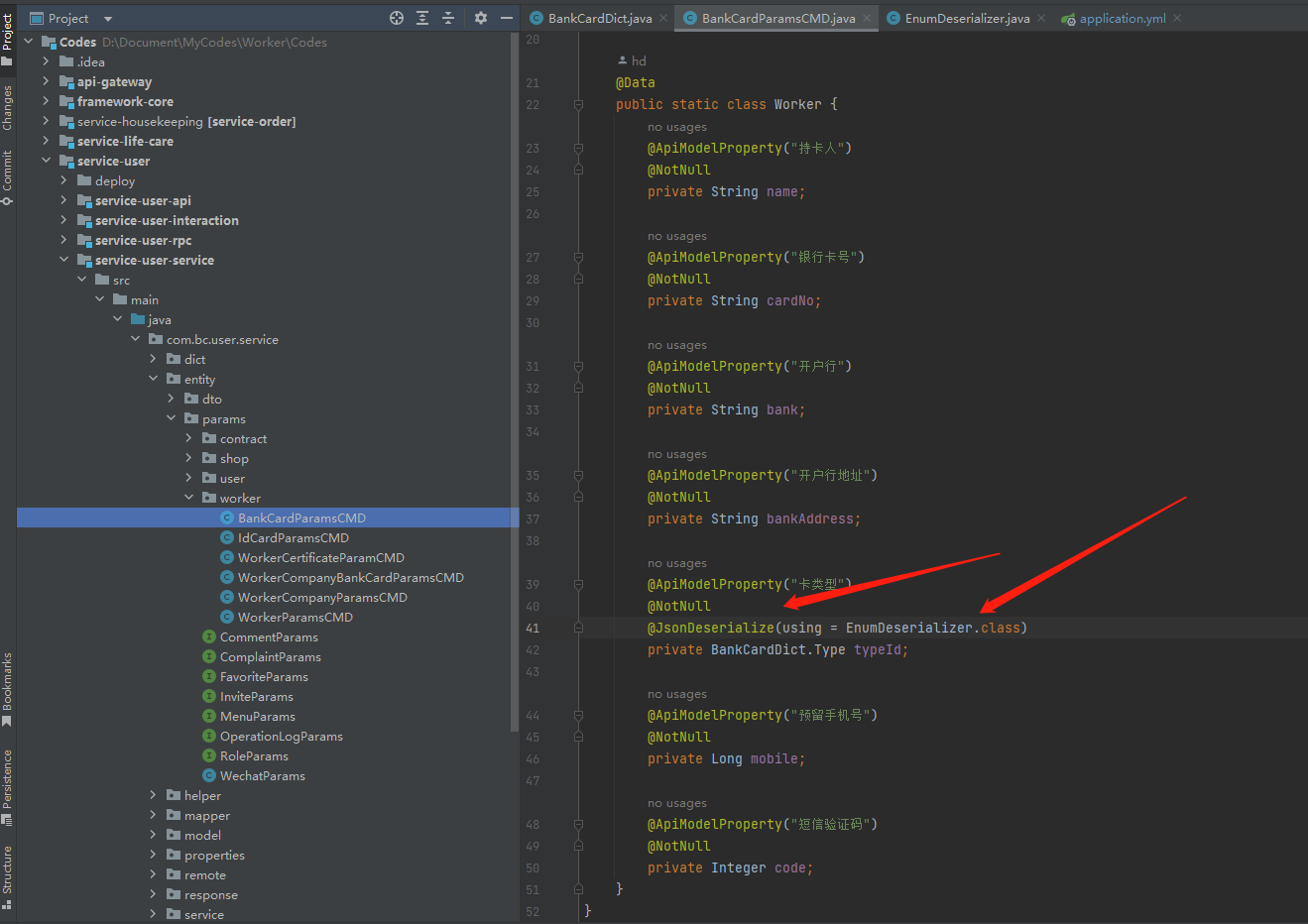Close the BankCardParamsCMD.java tab

tap(867, 18)
